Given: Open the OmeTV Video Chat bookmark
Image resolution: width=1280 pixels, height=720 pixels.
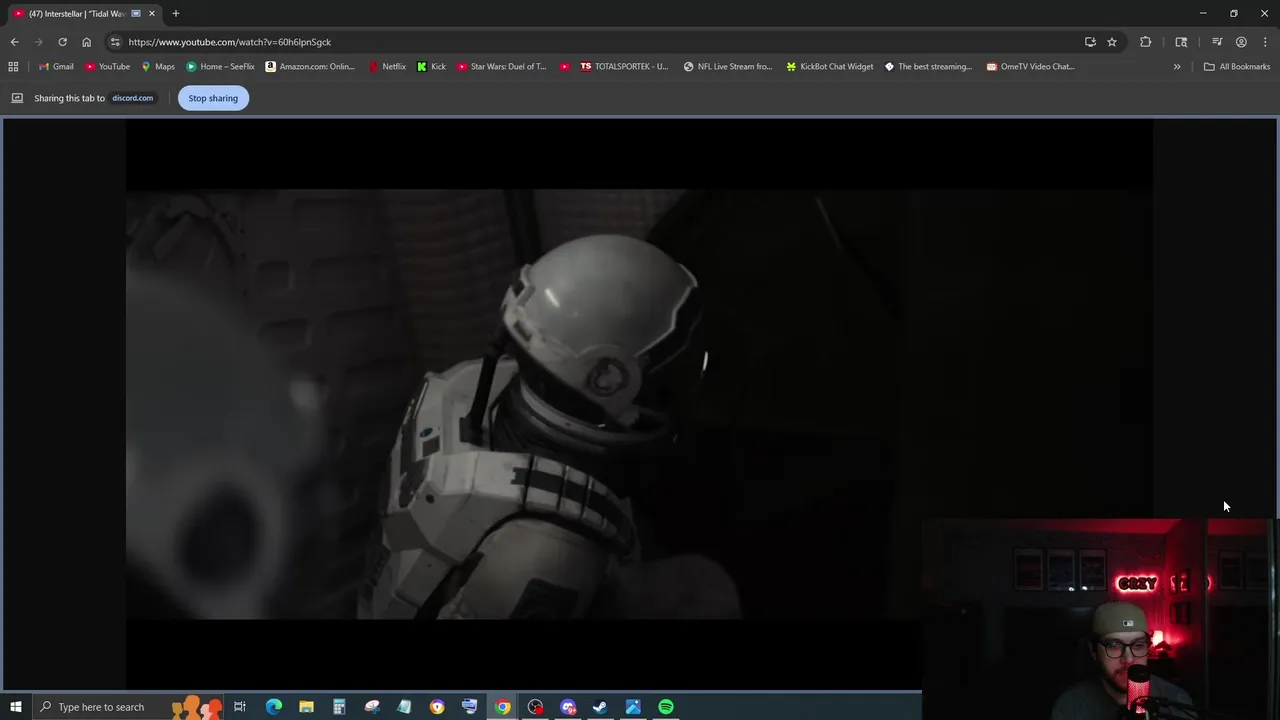Looking at the screenshot, I should pos(1030,67).
